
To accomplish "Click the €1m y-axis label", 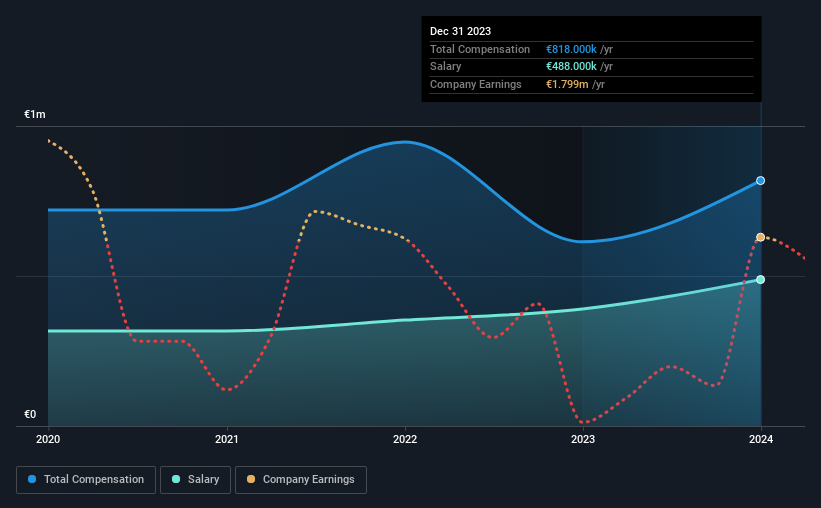I will [x=35, y=114].
